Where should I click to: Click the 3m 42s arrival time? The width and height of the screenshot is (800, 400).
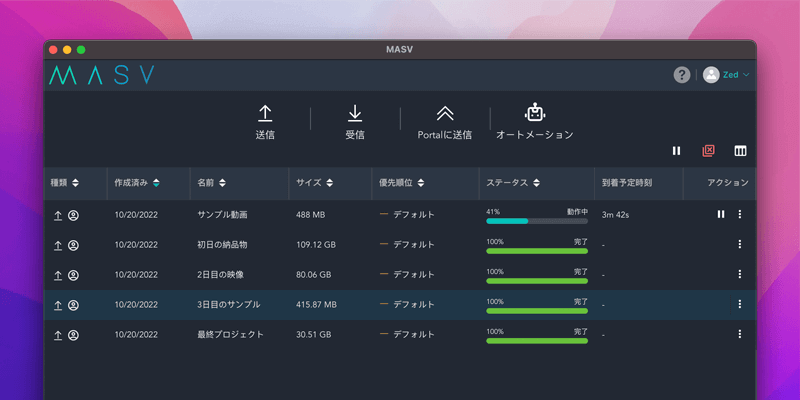615,215
